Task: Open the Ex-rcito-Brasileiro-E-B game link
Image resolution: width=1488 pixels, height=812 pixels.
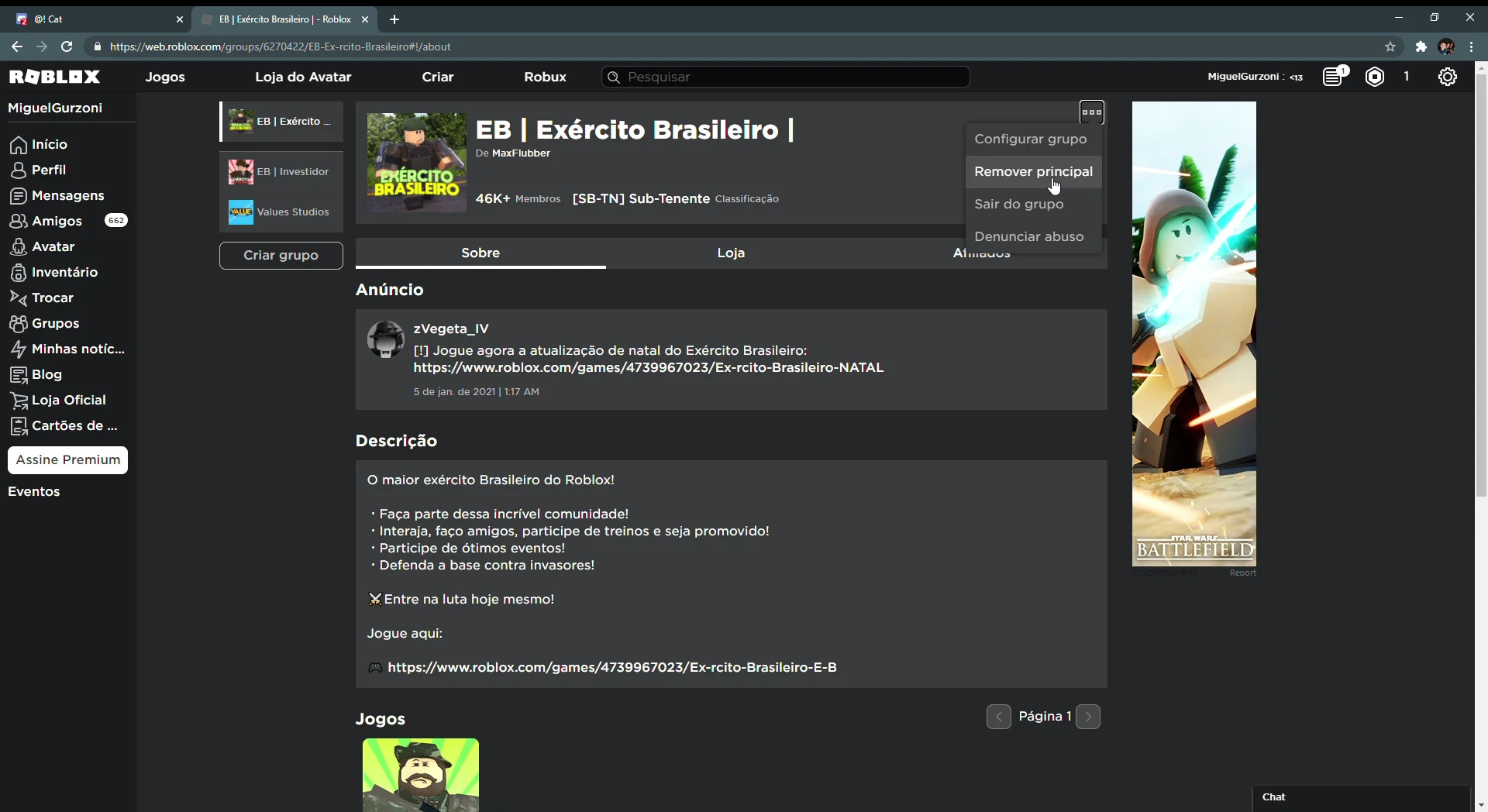Action: tap(612, 668)
